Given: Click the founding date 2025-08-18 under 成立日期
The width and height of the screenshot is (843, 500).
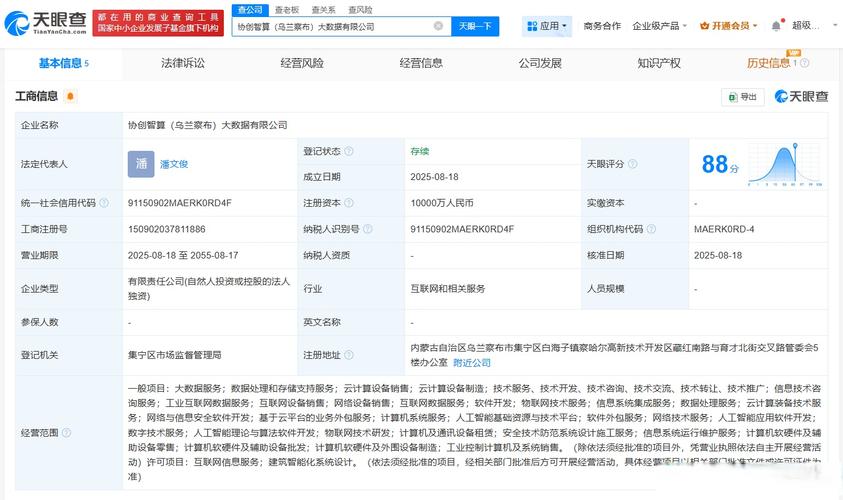Looking at the screenshot, I should [434, 177].
